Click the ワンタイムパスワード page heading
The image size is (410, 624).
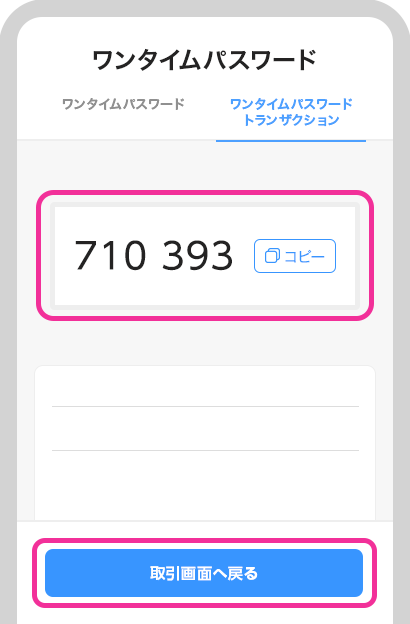(204, 60)
